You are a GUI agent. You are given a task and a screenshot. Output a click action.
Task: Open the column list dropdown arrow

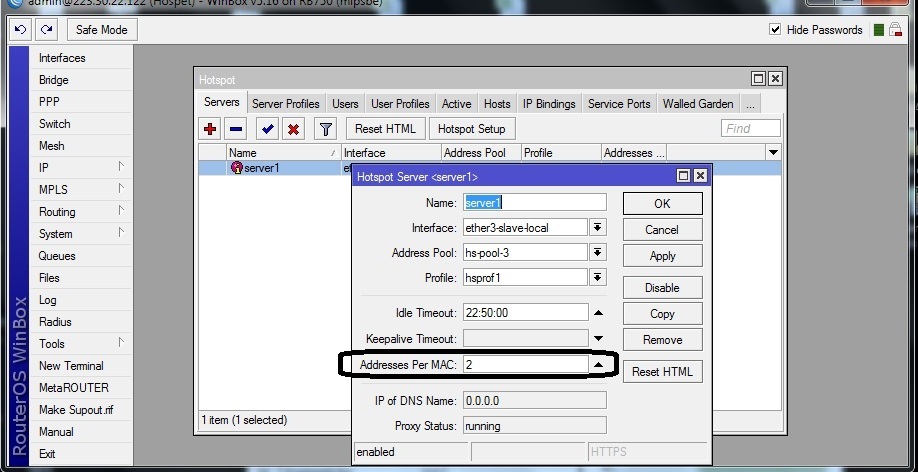(773, 153)
